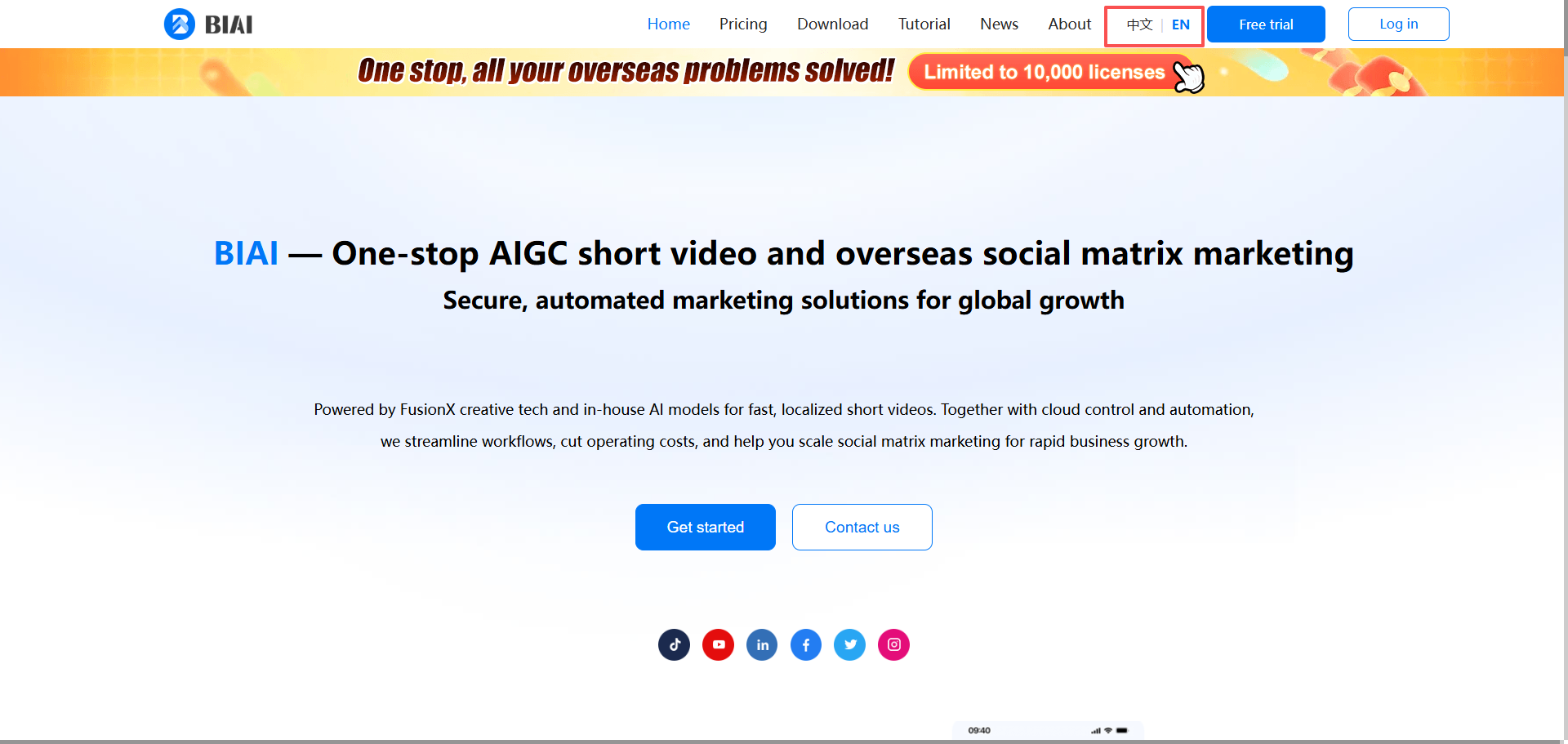Click the Free trial button
This screenshot has height=744, width=1568.
[x=1266, y=25]
